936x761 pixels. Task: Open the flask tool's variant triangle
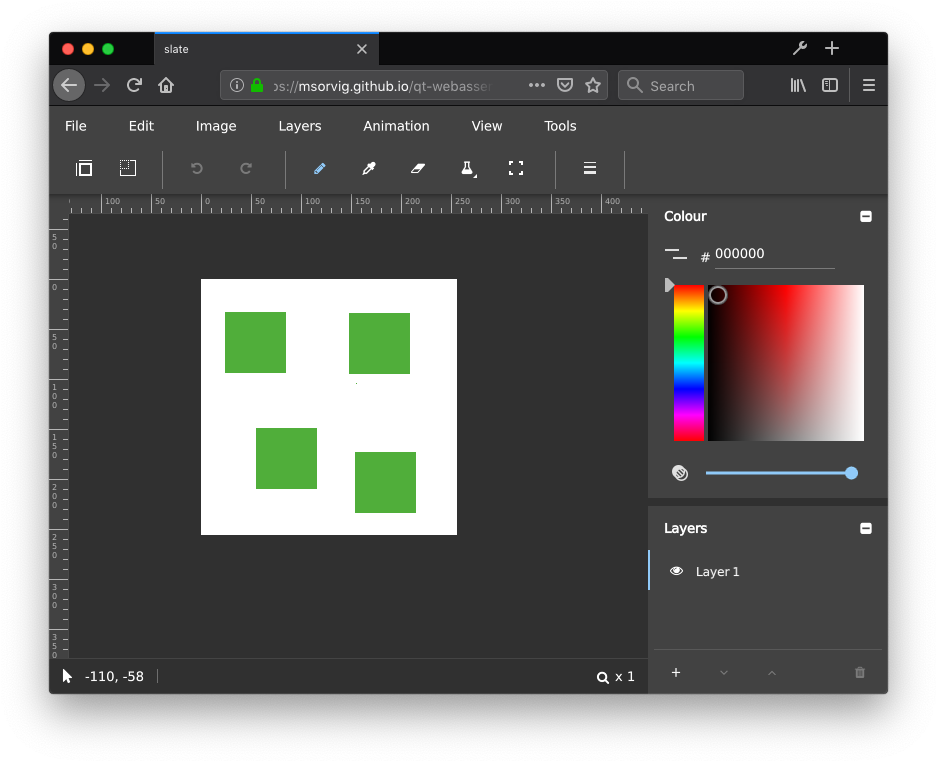pyautogui.click(x=474, y=177)
